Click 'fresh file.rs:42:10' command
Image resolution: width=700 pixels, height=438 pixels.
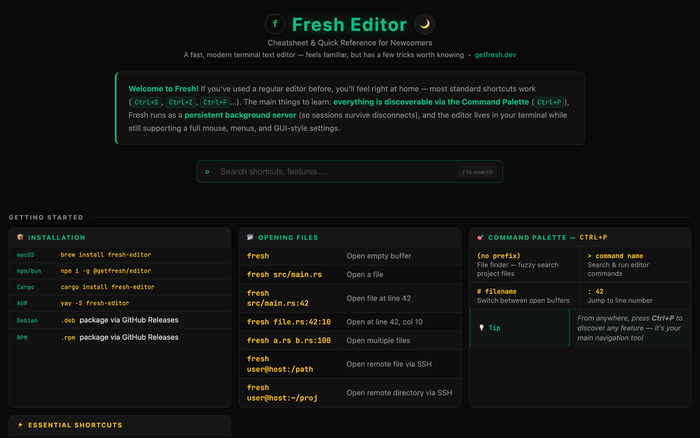289,322
